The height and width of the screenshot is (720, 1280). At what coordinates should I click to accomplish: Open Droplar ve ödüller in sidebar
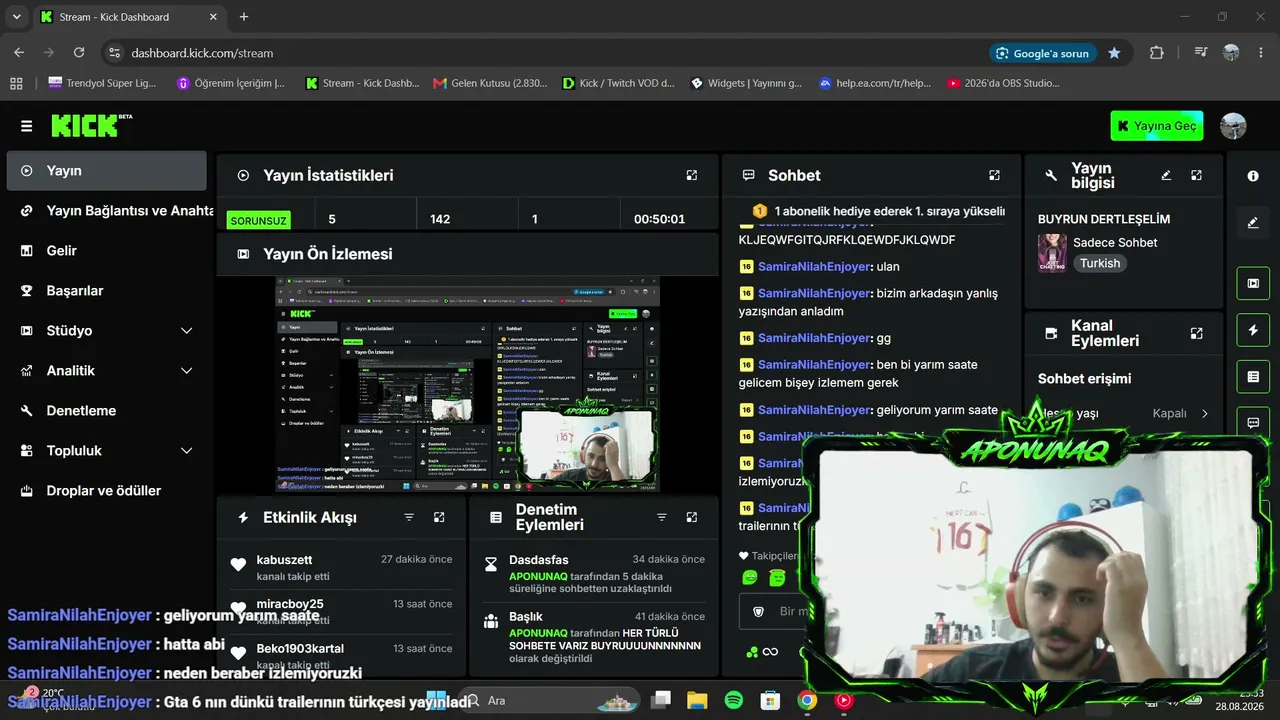click(106, 491)
